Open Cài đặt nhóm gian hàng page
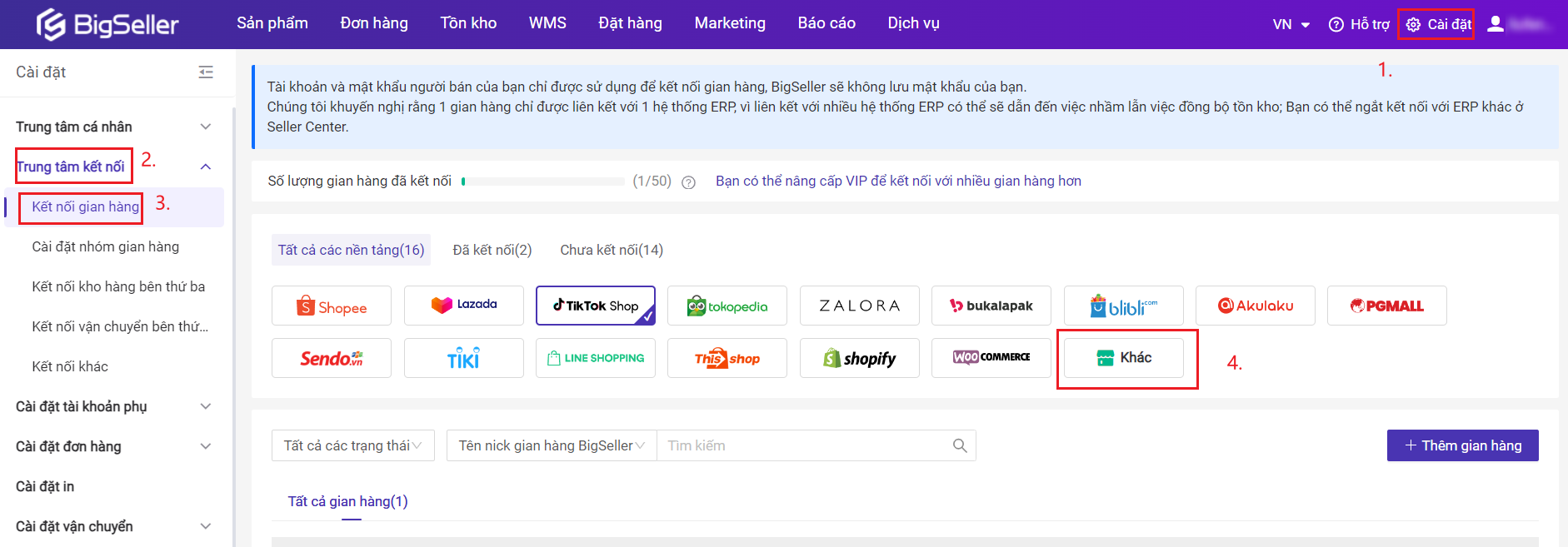This screenshot has width=1568, height=547. coord(106,246)
